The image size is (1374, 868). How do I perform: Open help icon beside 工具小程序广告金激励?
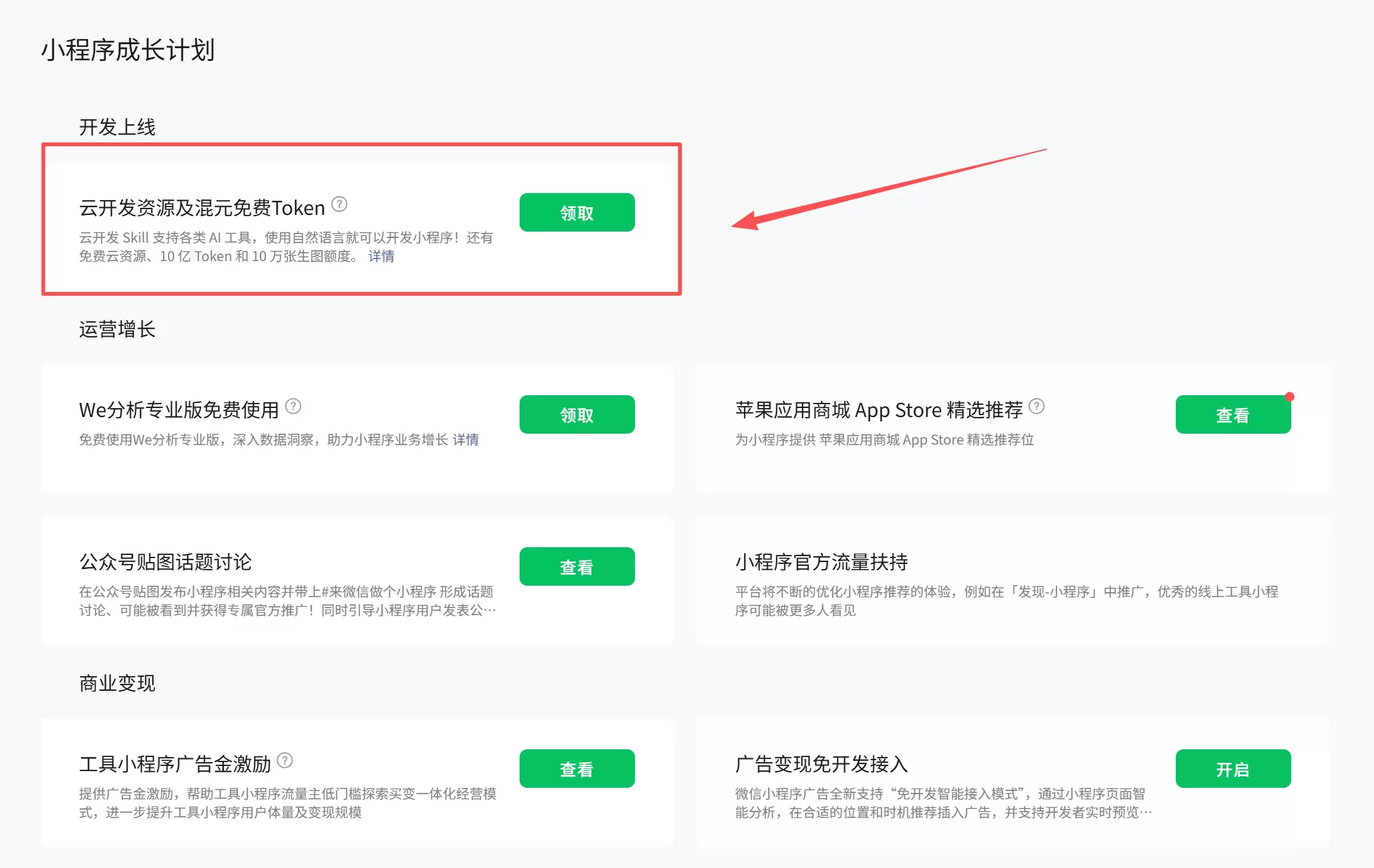(x=285, y=761)
